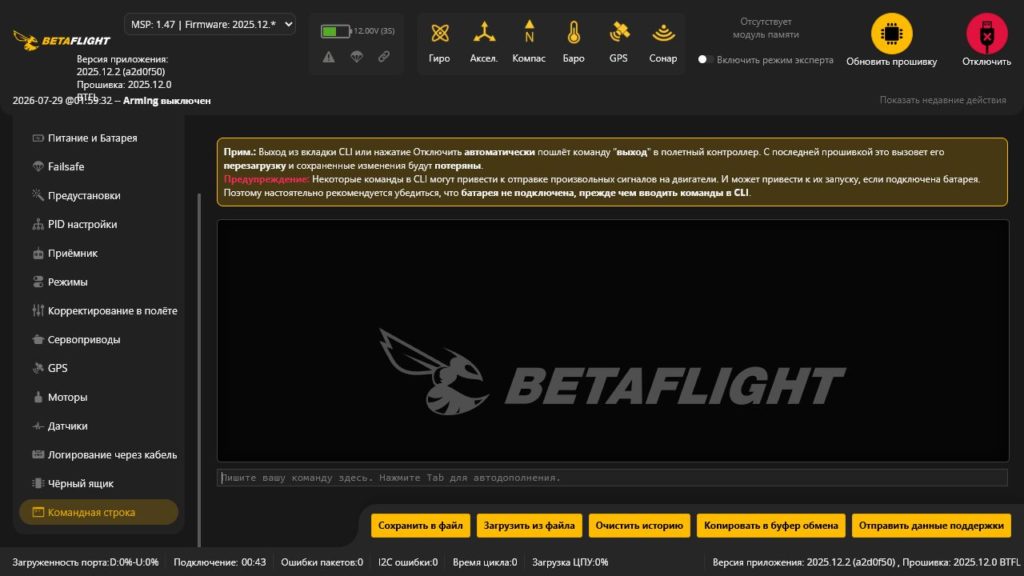1024x576 pixels.
Task: Click Загруженность порта status text
Action: pos(86,562)
